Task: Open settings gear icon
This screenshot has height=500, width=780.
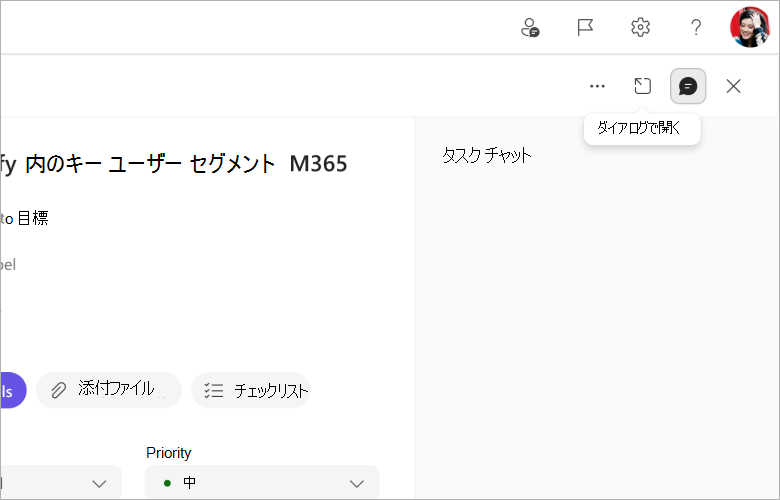Action: point(640,27)
